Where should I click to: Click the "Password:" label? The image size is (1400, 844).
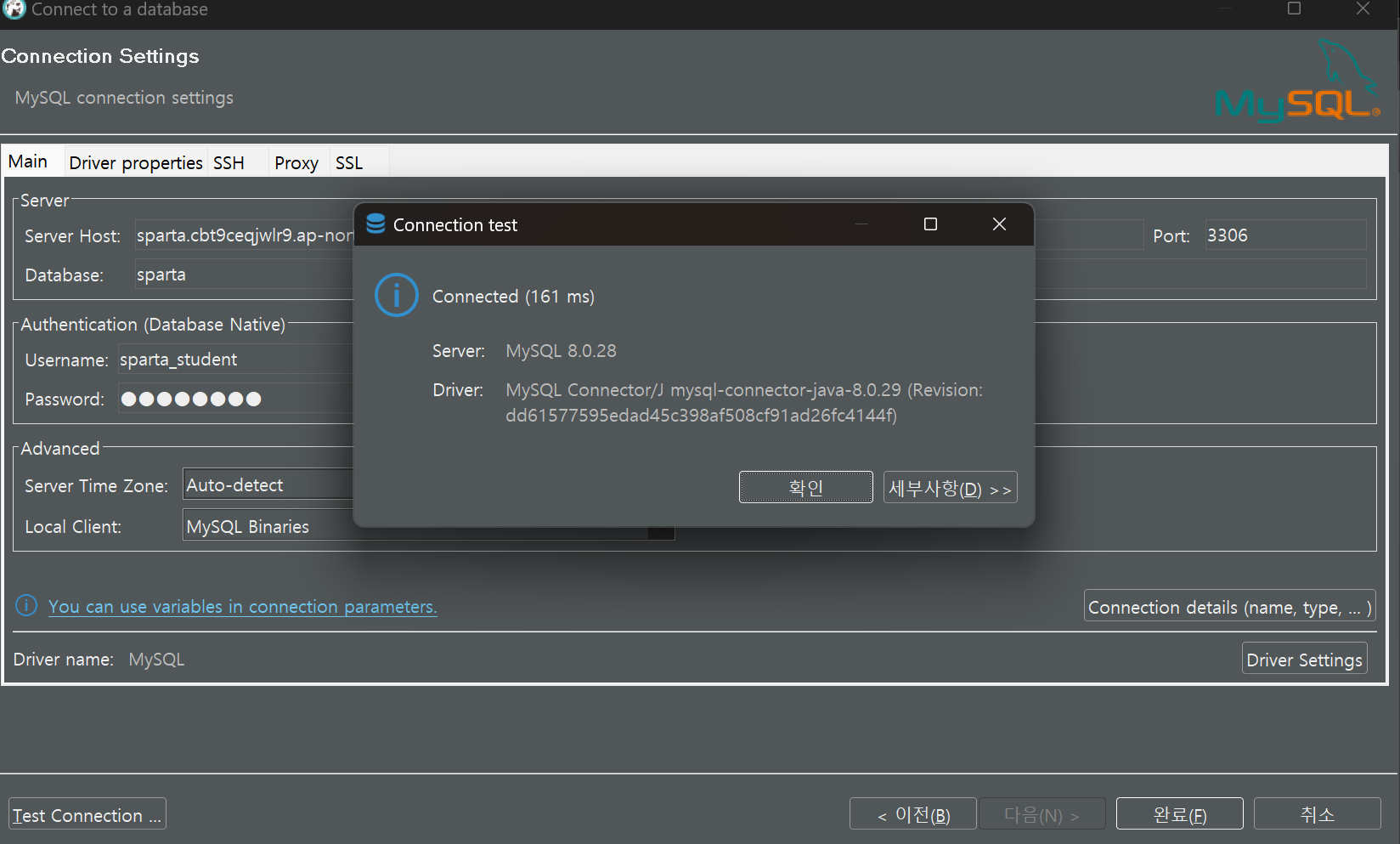pos(65,399)
